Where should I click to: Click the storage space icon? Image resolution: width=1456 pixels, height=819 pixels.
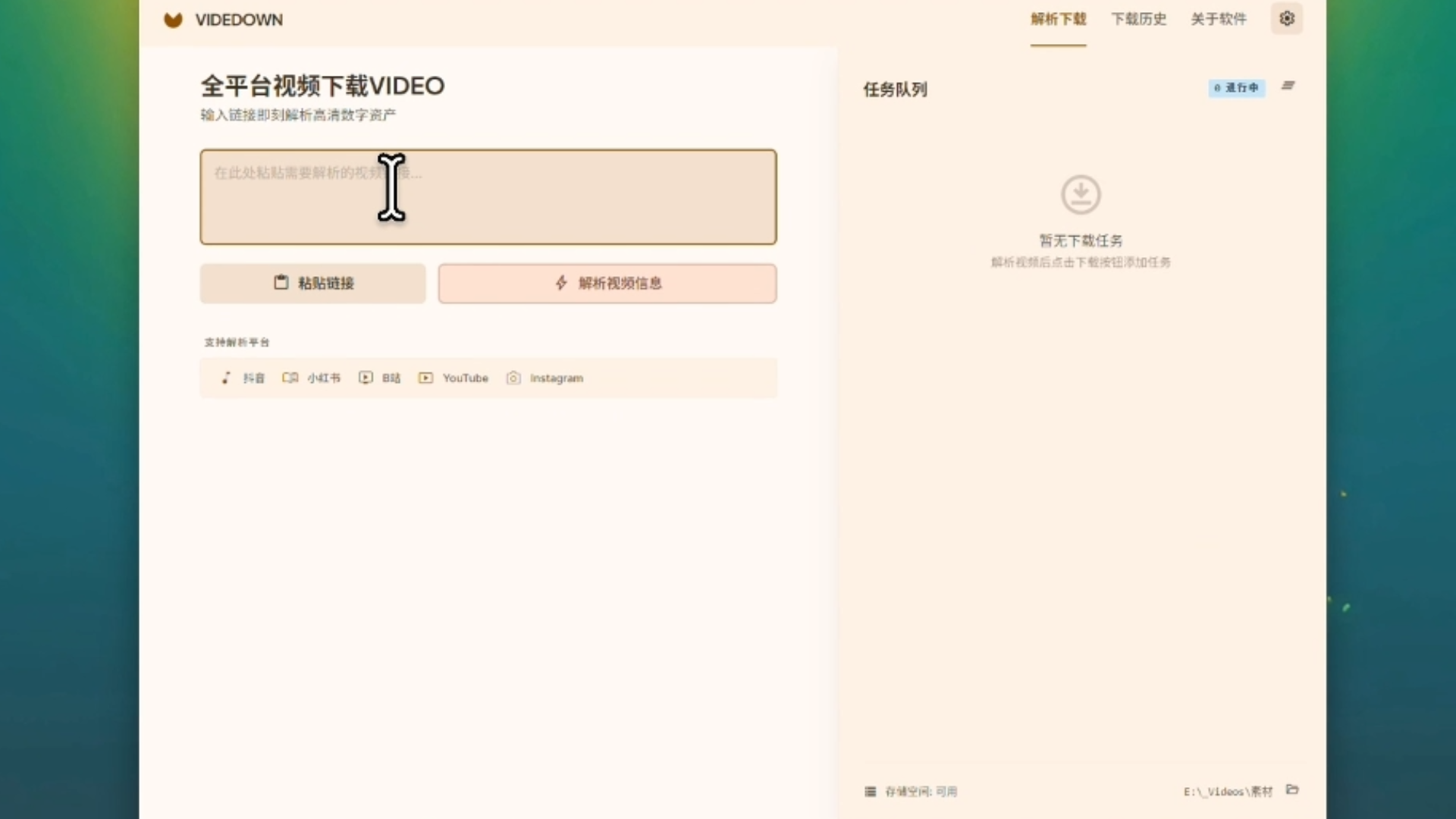[871, 792]
